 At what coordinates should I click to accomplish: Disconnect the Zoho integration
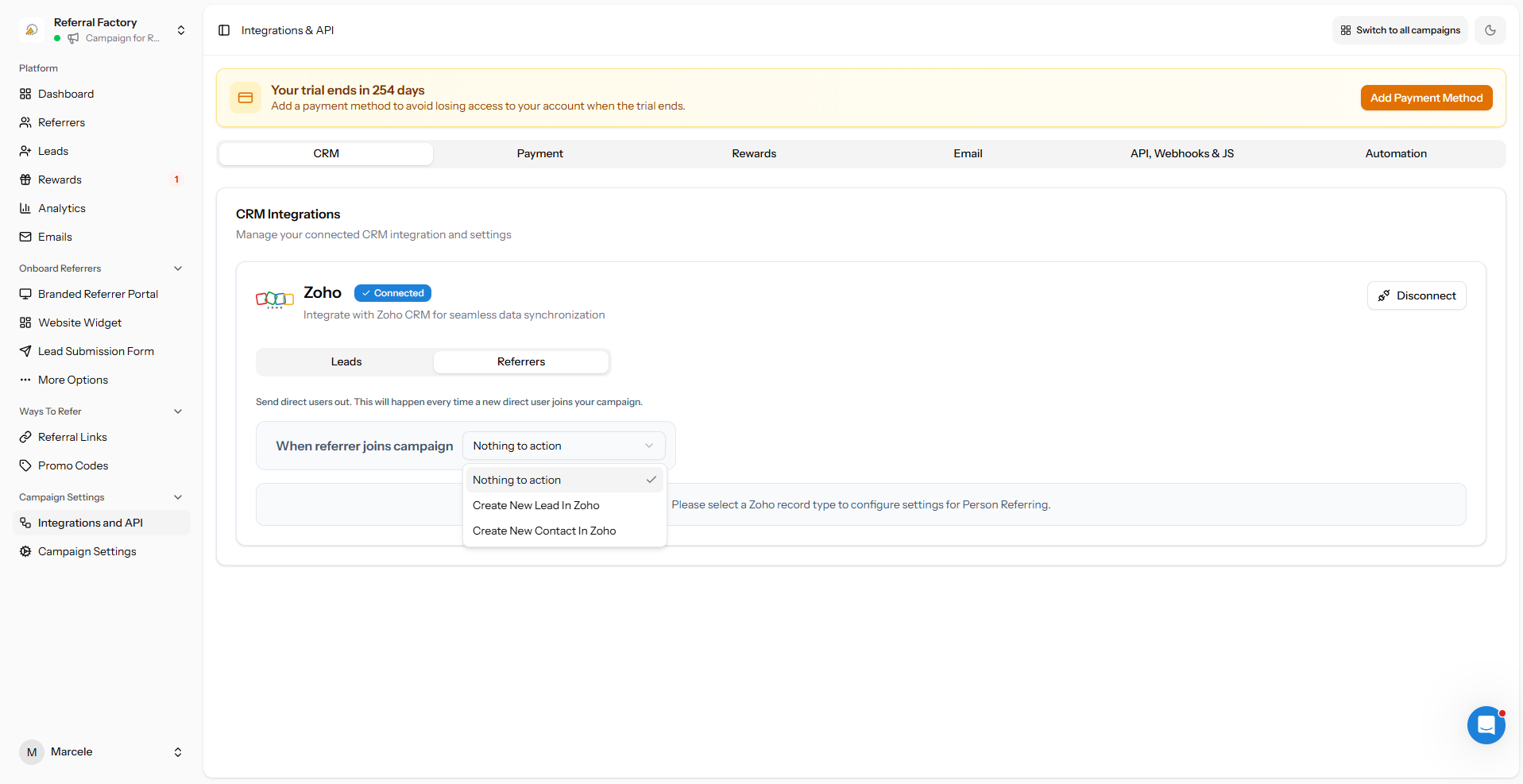1417,295
